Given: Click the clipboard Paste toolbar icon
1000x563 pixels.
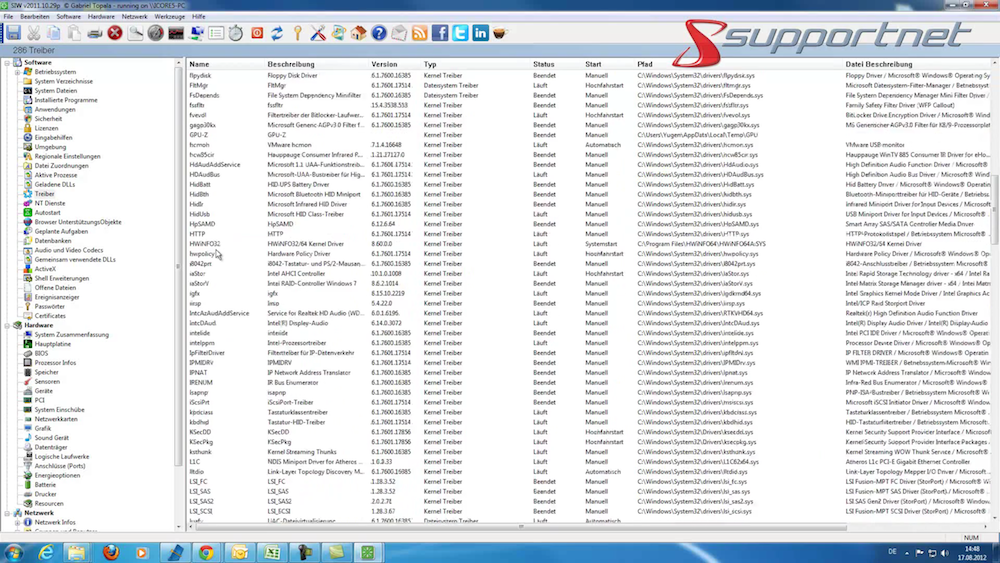Looking at the screenshot, I should pos(75,33).
